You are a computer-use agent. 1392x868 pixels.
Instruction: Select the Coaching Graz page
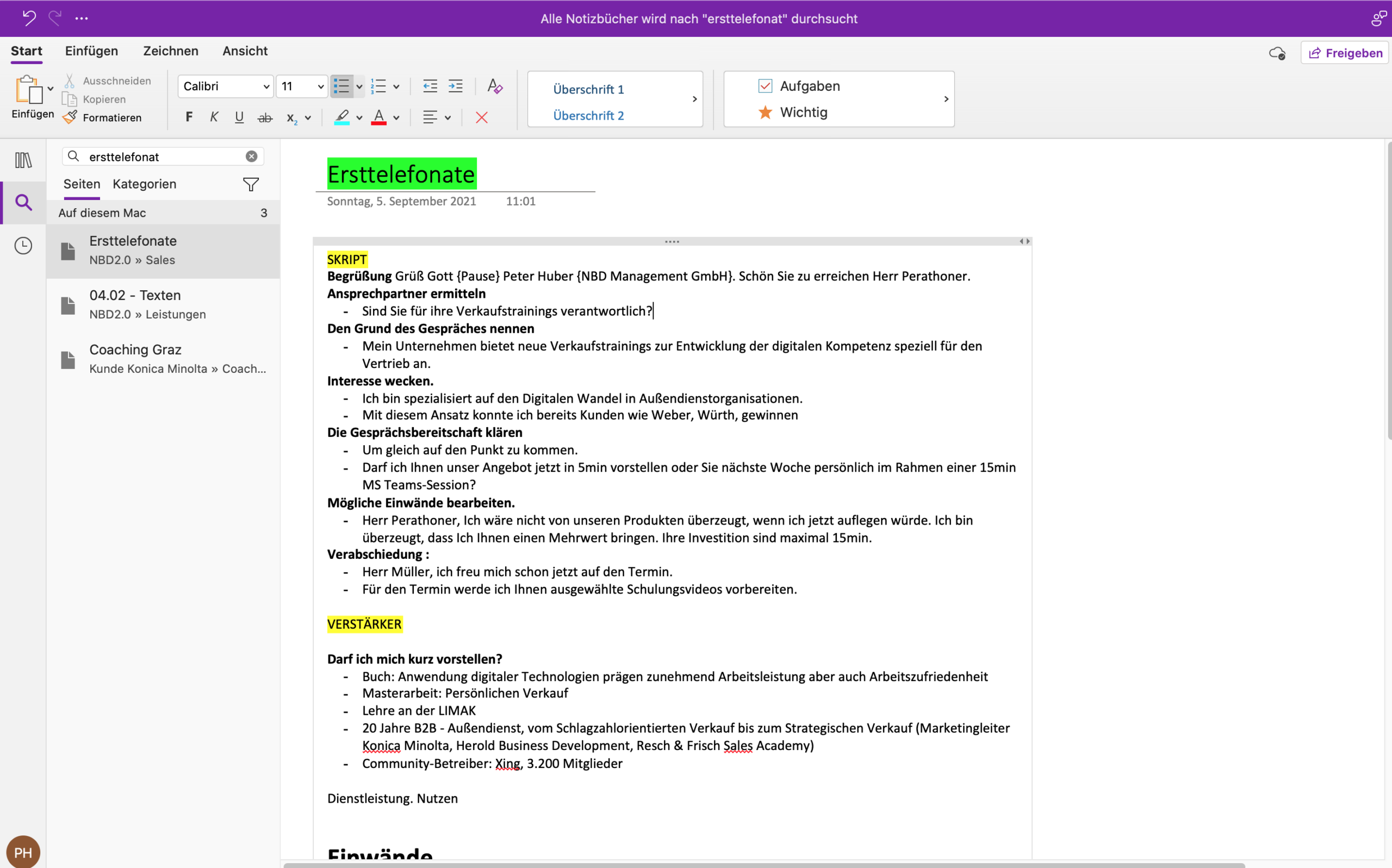tap(135, 349)
